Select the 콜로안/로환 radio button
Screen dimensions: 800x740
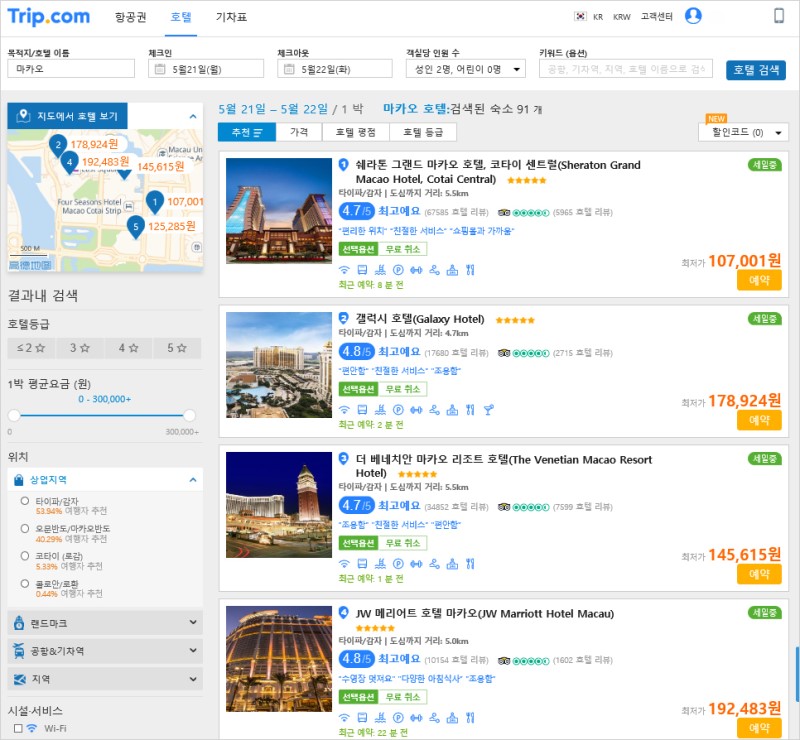point(24,583)
